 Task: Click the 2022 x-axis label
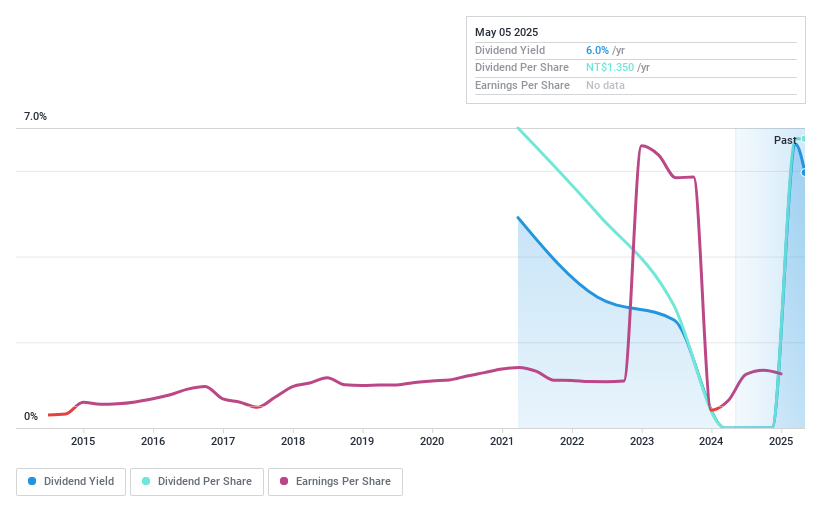click(x=572, y=441)
